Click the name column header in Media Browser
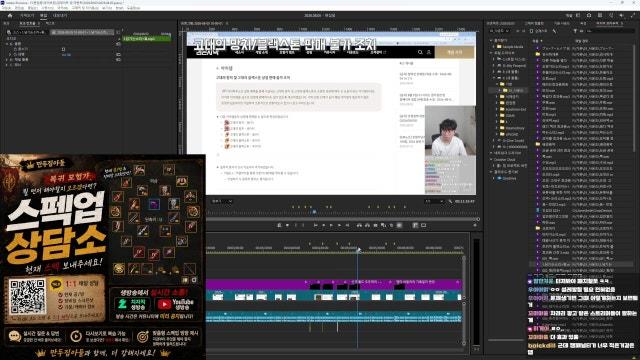 (x=536, y=41)
